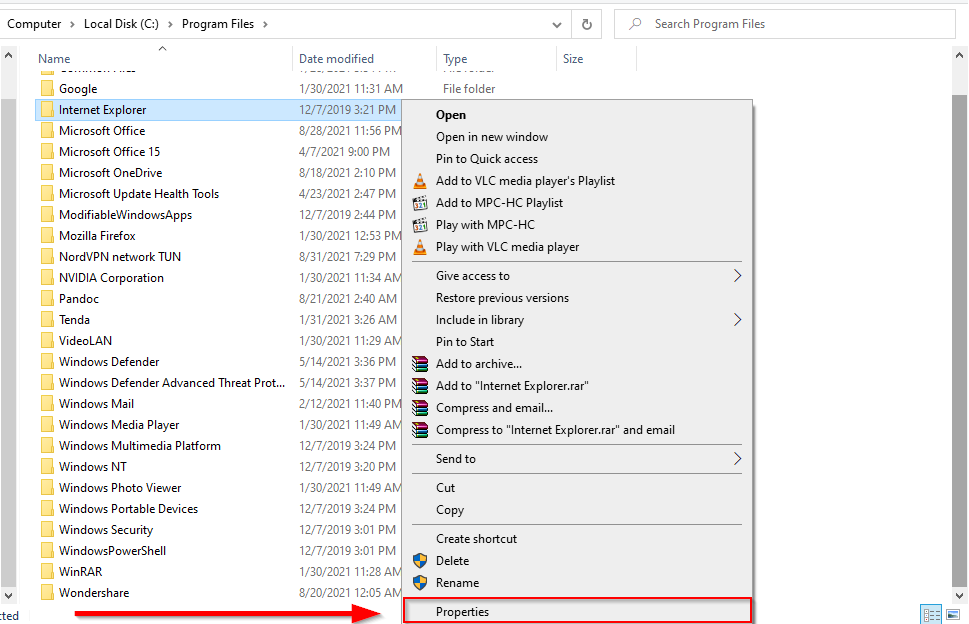Select the Windows Photo Viewer folder name
Screen dimensions: 969x624
[x=120, y=488]
